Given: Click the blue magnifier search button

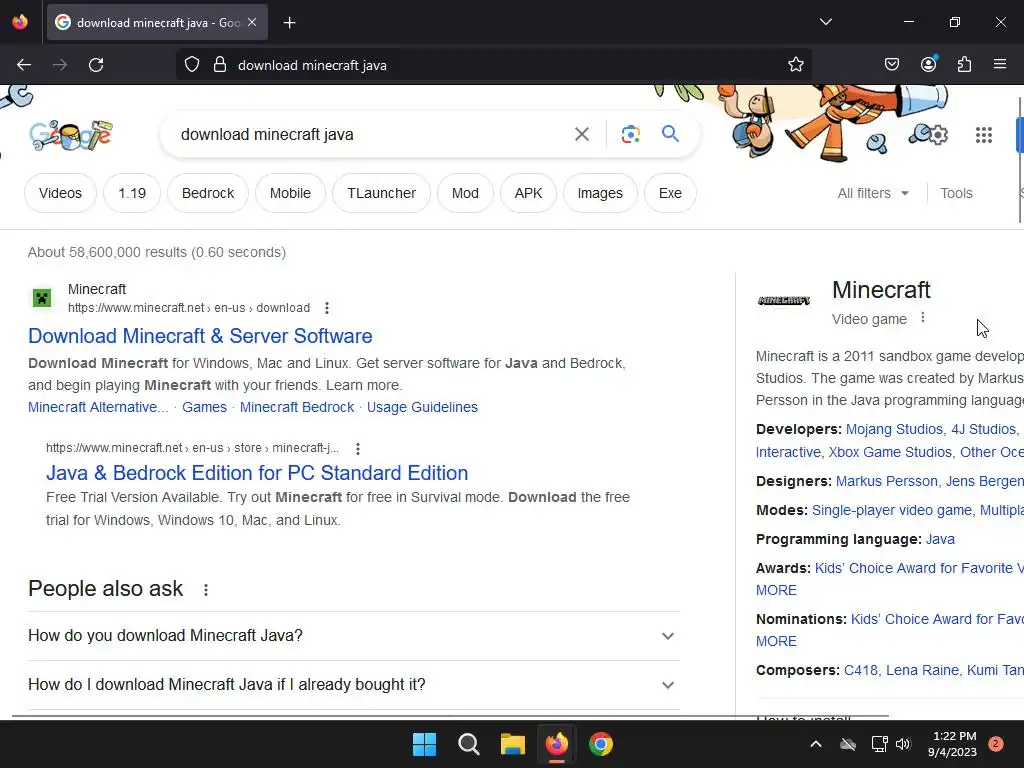Looking at the screenshot, I should pyautogui.click(x=670, y=134).
